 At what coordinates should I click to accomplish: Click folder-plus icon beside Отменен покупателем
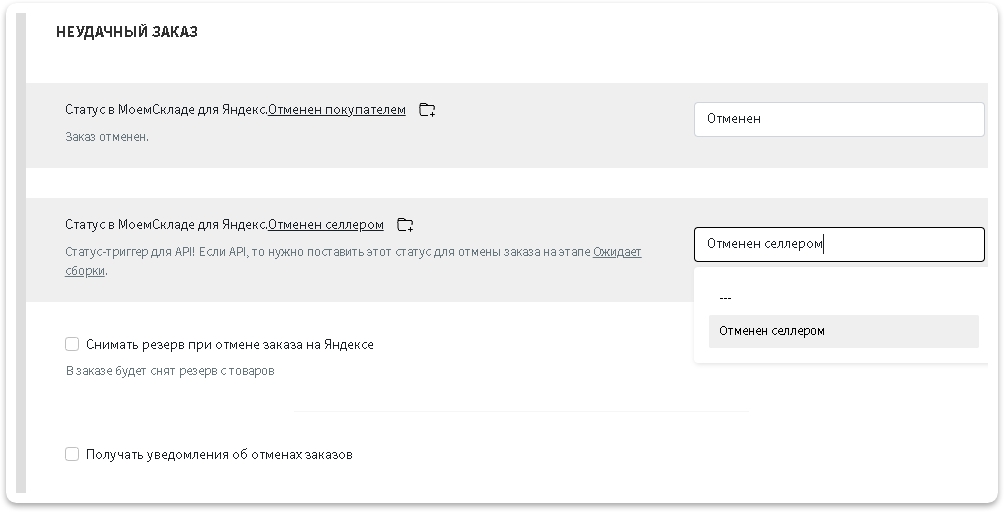[x=427, y=110]
